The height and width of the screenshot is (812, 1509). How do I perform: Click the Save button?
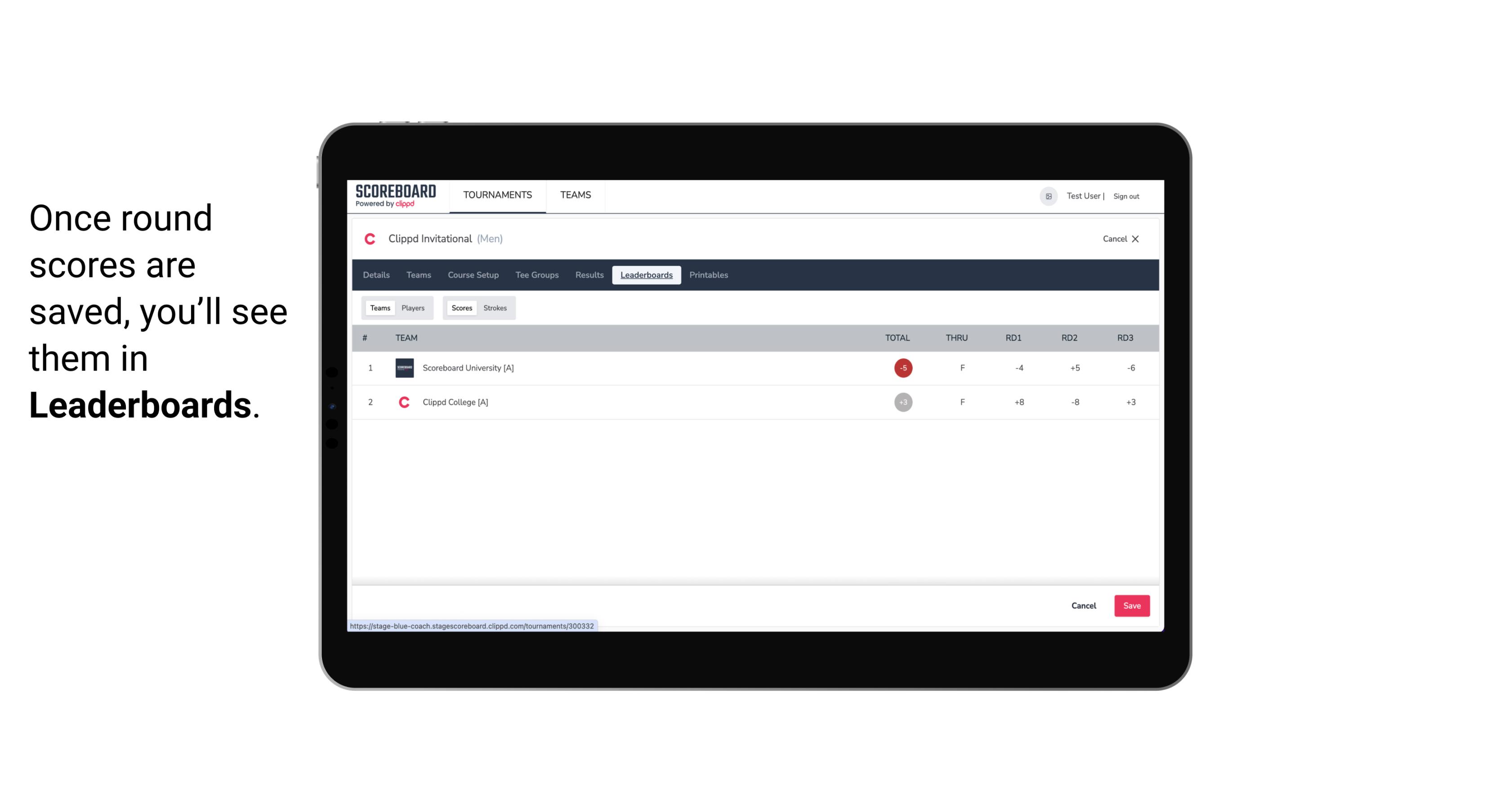[1130, 605]
